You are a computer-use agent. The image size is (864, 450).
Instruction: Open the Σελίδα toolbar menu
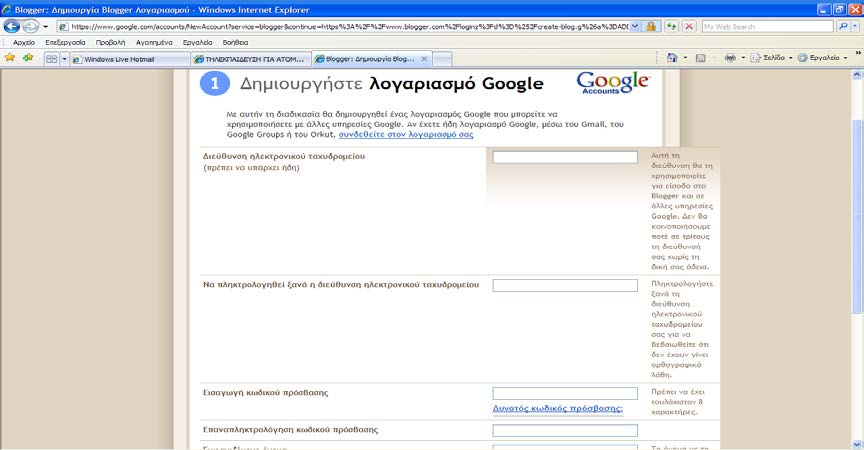click(771, 58)
